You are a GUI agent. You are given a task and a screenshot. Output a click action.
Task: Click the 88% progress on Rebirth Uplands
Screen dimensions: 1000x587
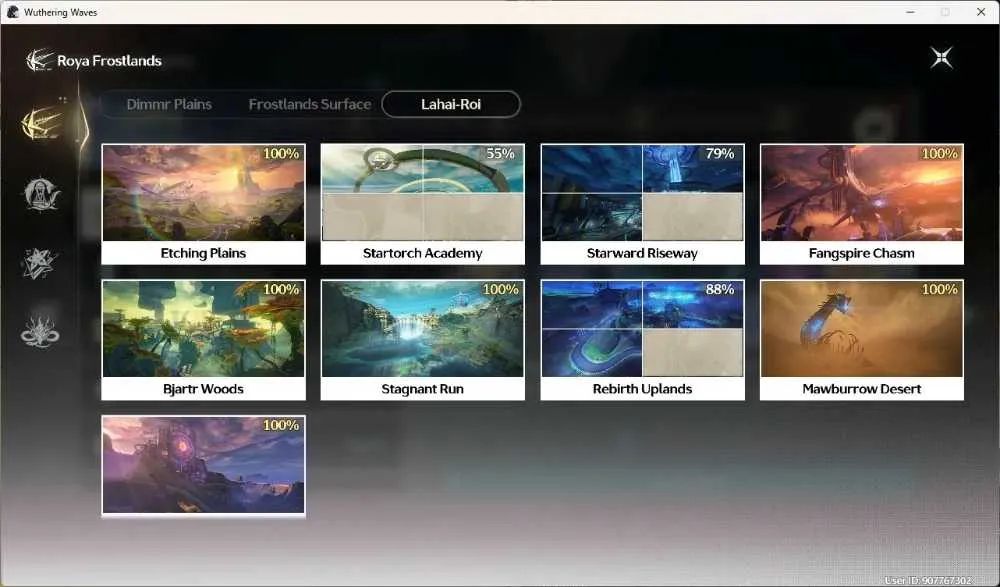click(719, 290)
